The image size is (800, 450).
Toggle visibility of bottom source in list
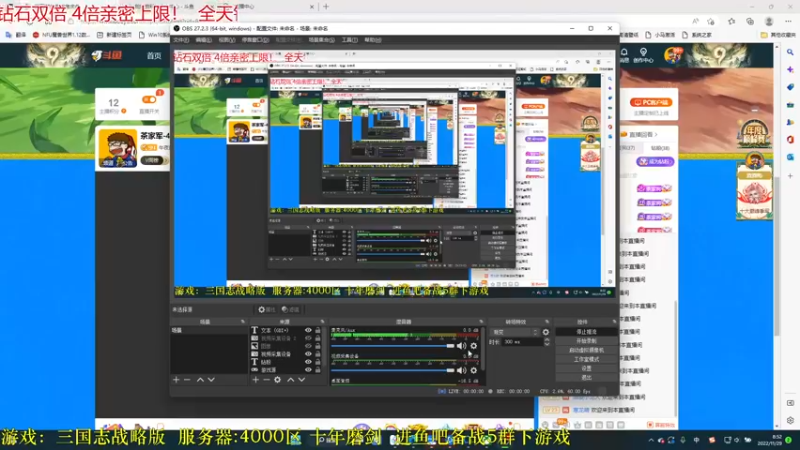(x=308, y=370)
